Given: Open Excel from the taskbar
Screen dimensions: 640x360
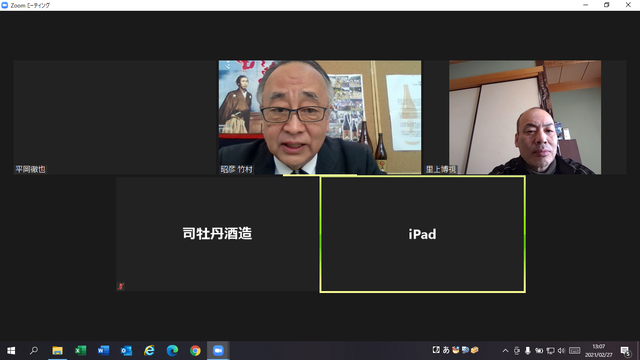Looking at the screenshot, I should point(80,351).
